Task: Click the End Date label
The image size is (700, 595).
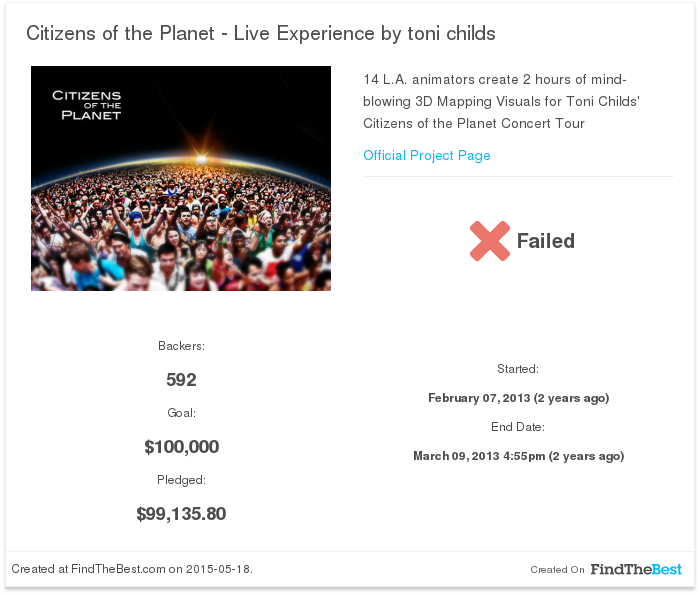Action: click(518, 427)
